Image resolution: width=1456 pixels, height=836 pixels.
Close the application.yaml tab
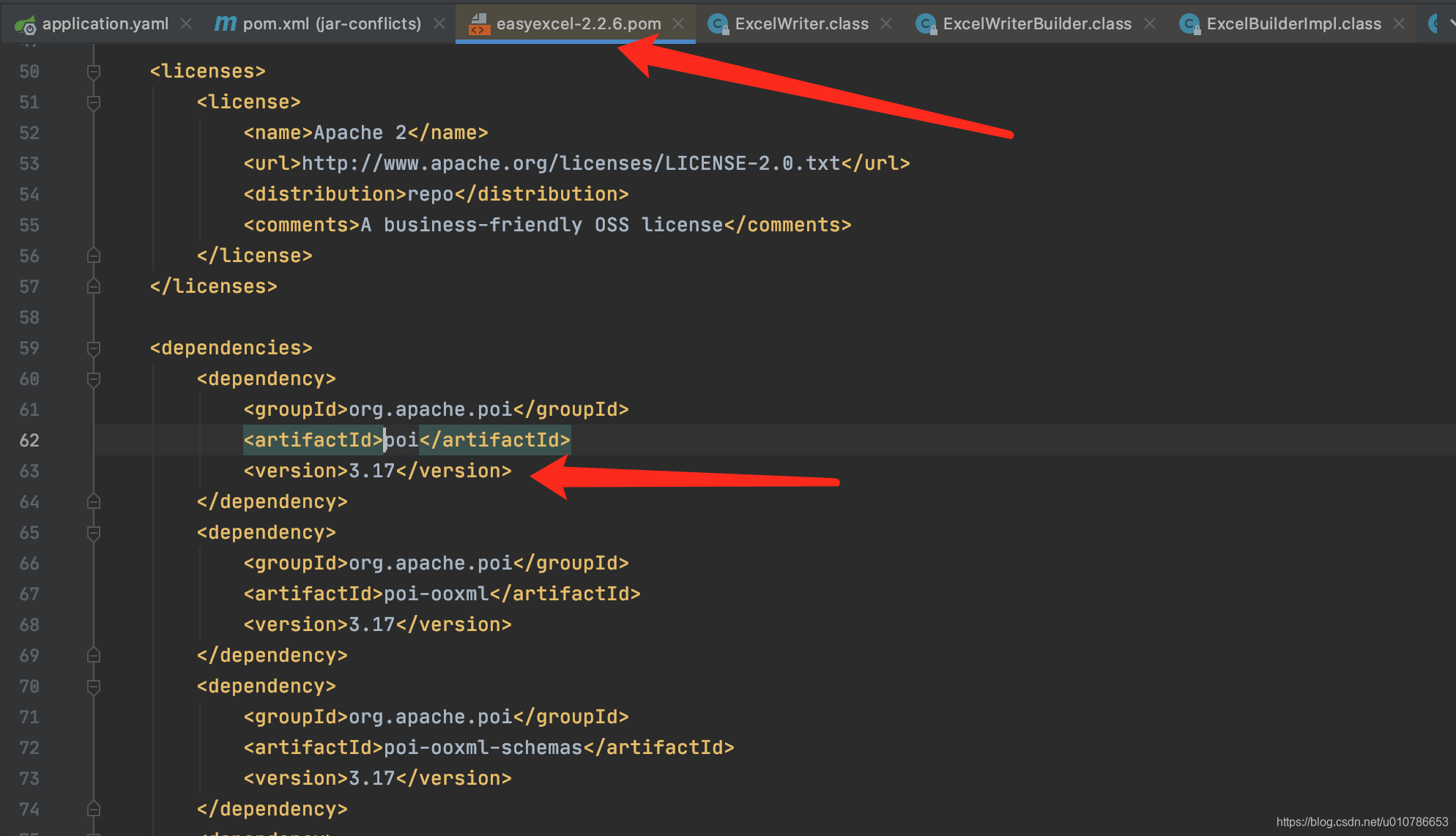tap(186, 23)
